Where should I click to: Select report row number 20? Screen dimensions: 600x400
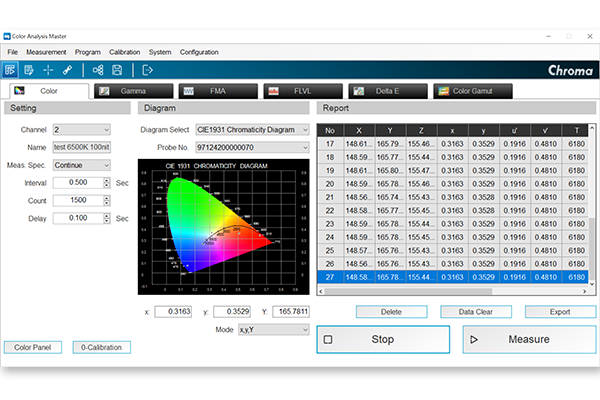tap(453, 184)
